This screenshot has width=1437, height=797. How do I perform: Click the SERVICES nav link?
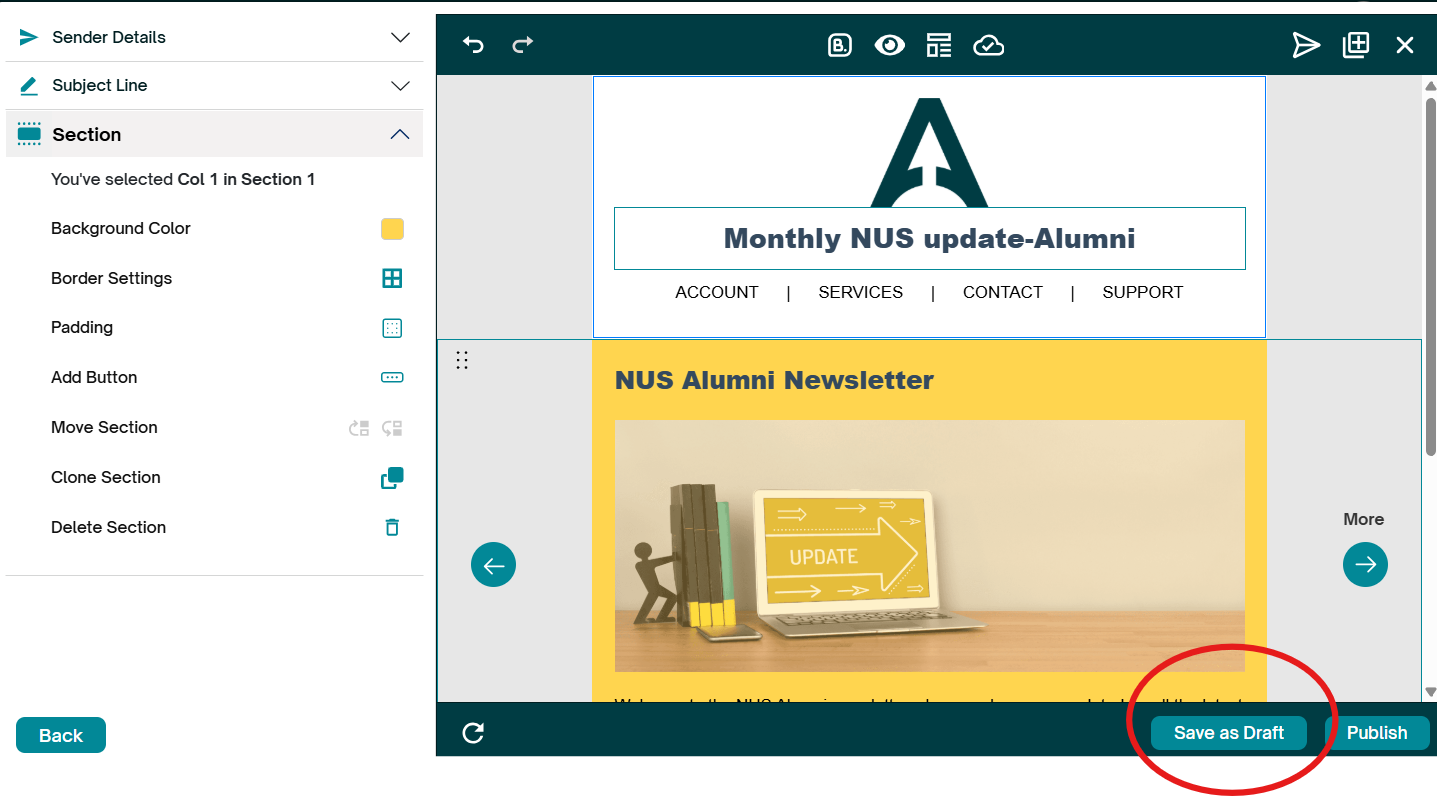861,292
